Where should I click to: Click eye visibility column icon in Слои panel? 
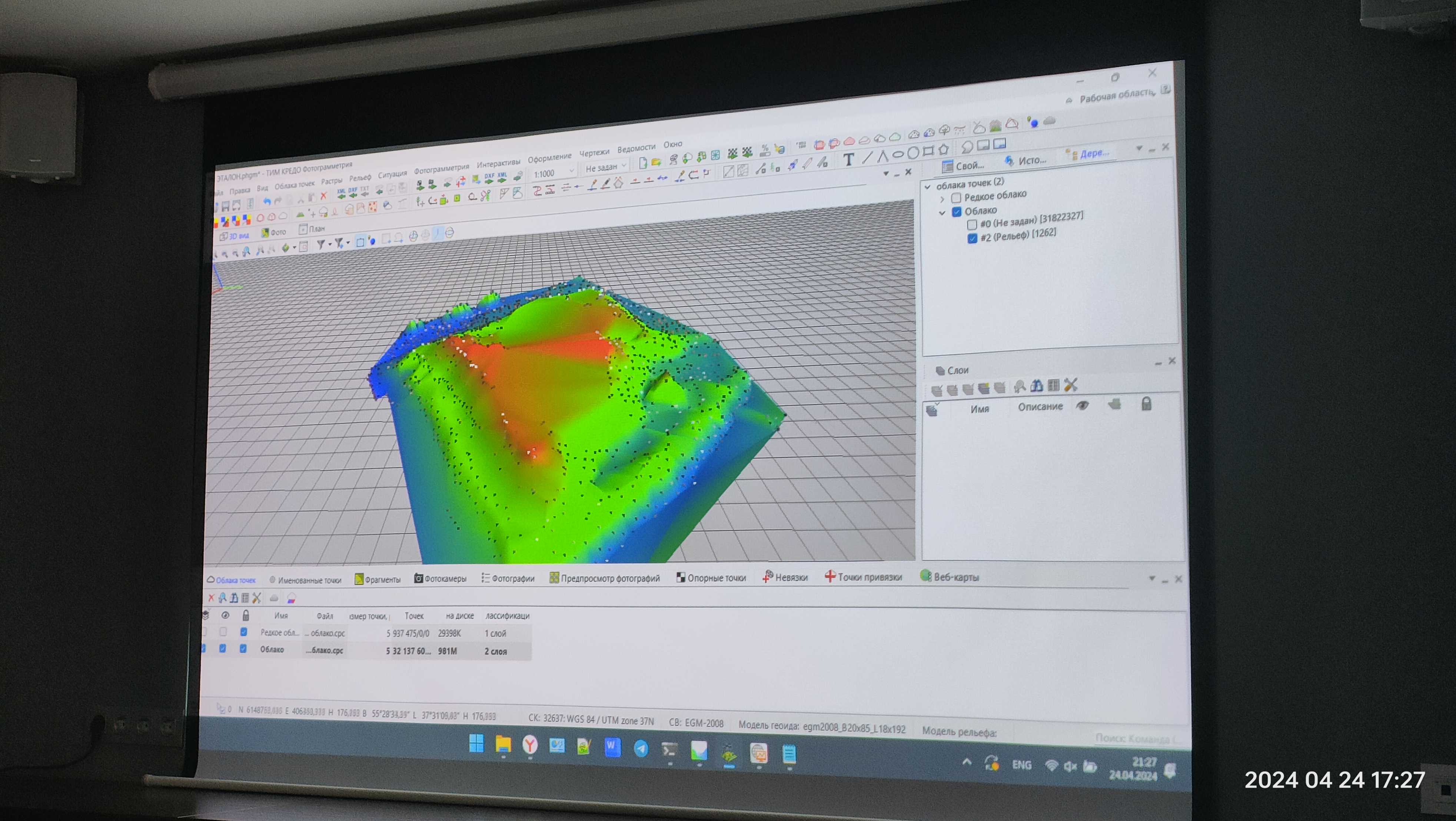click(x=1082, y=405)
